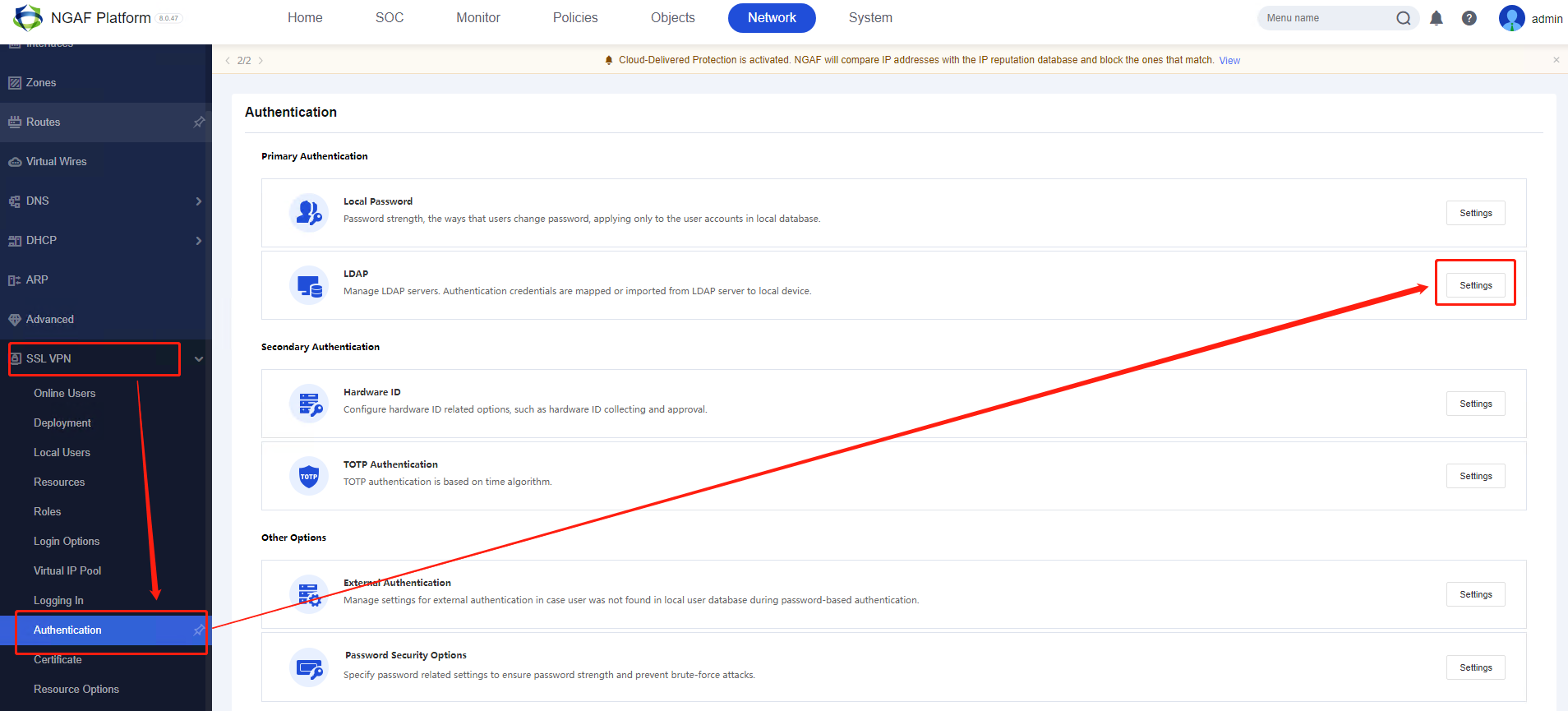Open the Objects tab
The image size is (1568, 711).
coord(673,18)
